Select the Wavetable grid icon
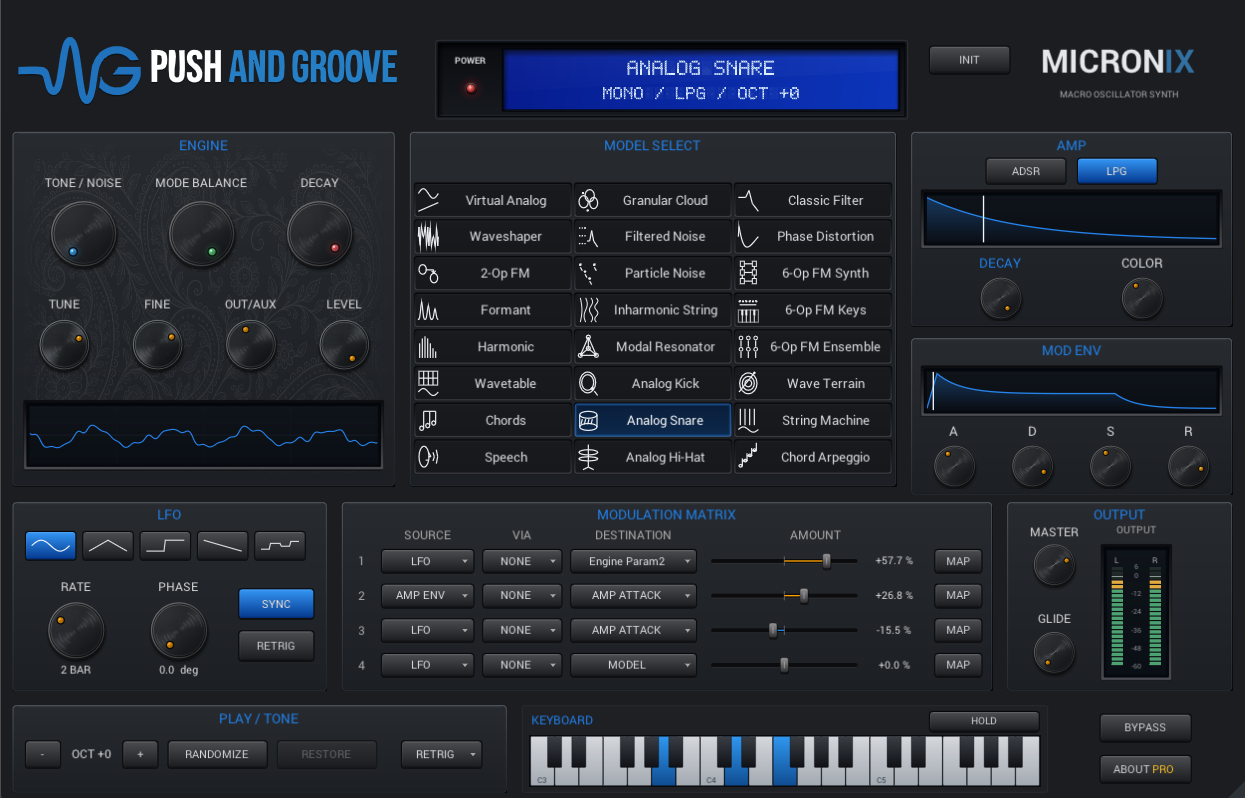The width and height of the screenshot is (1245, 798). point(428,383)
